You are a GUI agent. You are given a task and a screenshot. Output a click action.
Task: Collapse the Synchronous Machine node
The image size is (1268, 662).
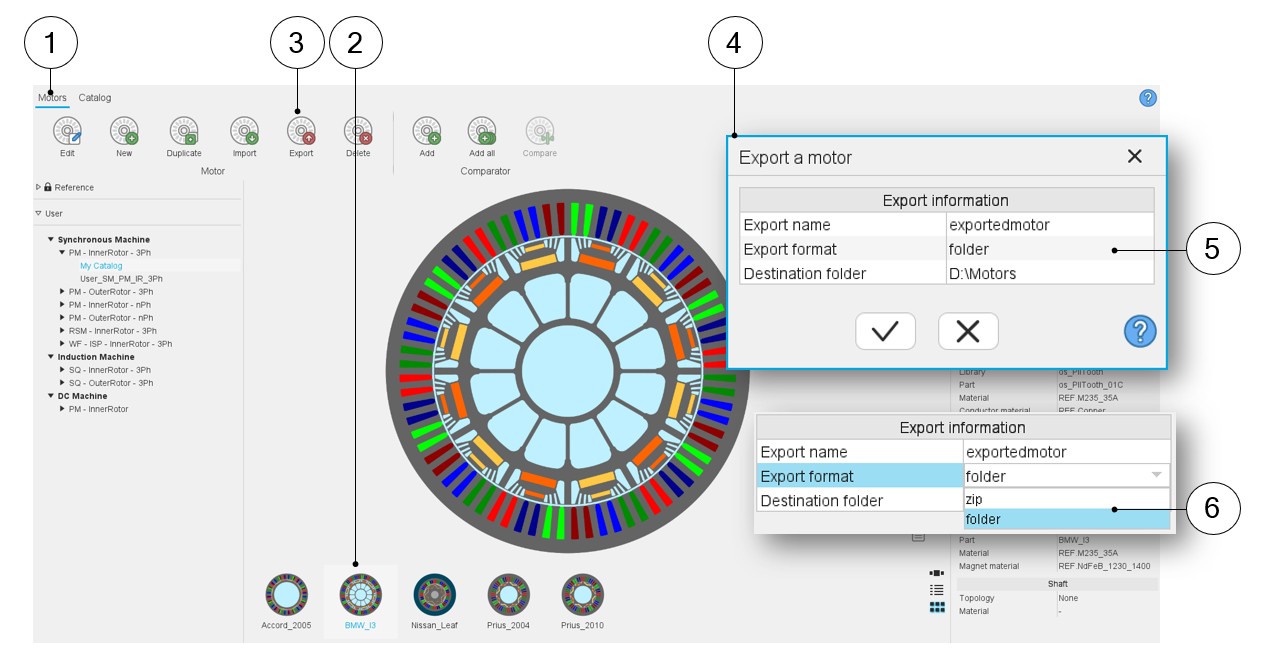(51, 240)
